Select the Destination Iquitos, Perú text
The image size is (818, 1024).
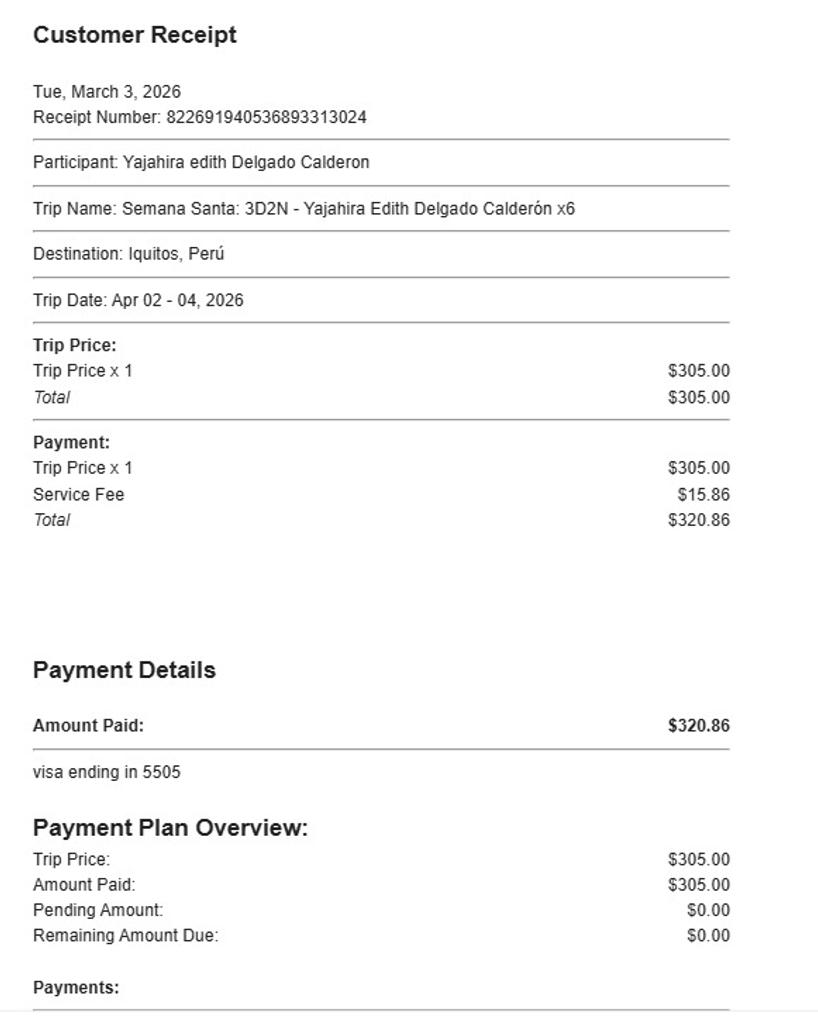[x=129, y=254]
